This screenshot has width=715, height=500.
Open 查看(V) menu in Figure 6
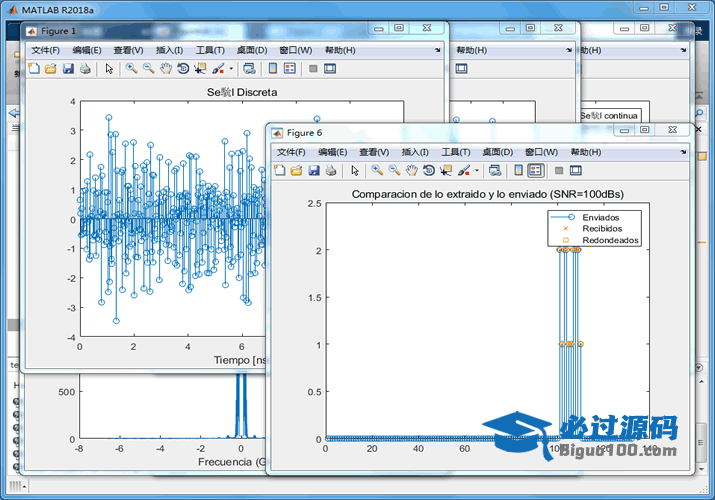coord(374,152)
